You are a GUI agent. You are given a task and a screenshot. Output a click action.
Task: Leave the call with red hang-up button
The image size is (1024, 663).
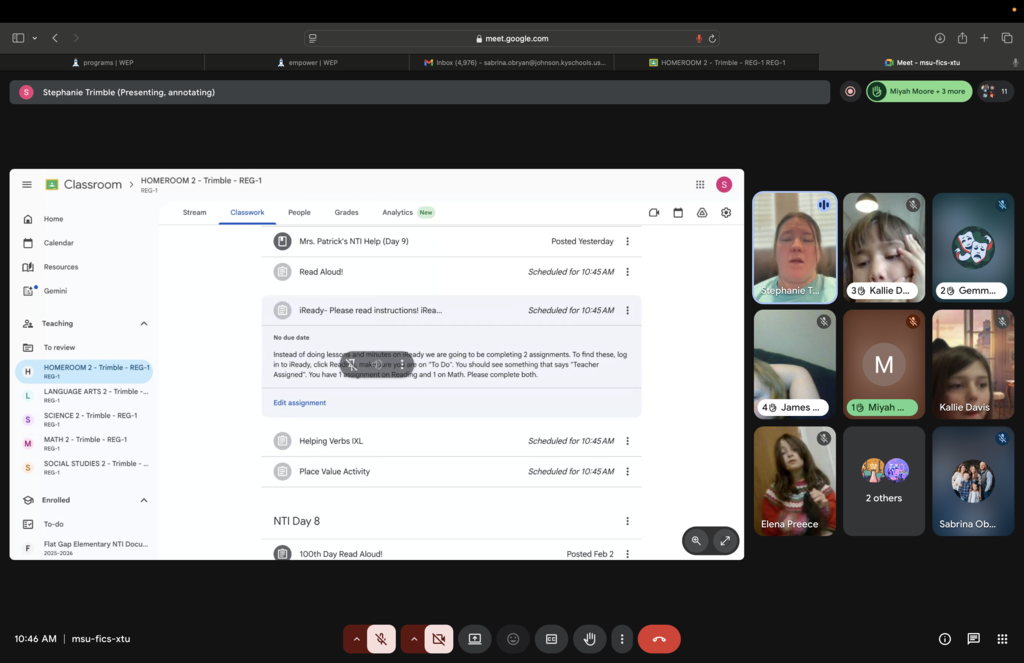(659, 639)
